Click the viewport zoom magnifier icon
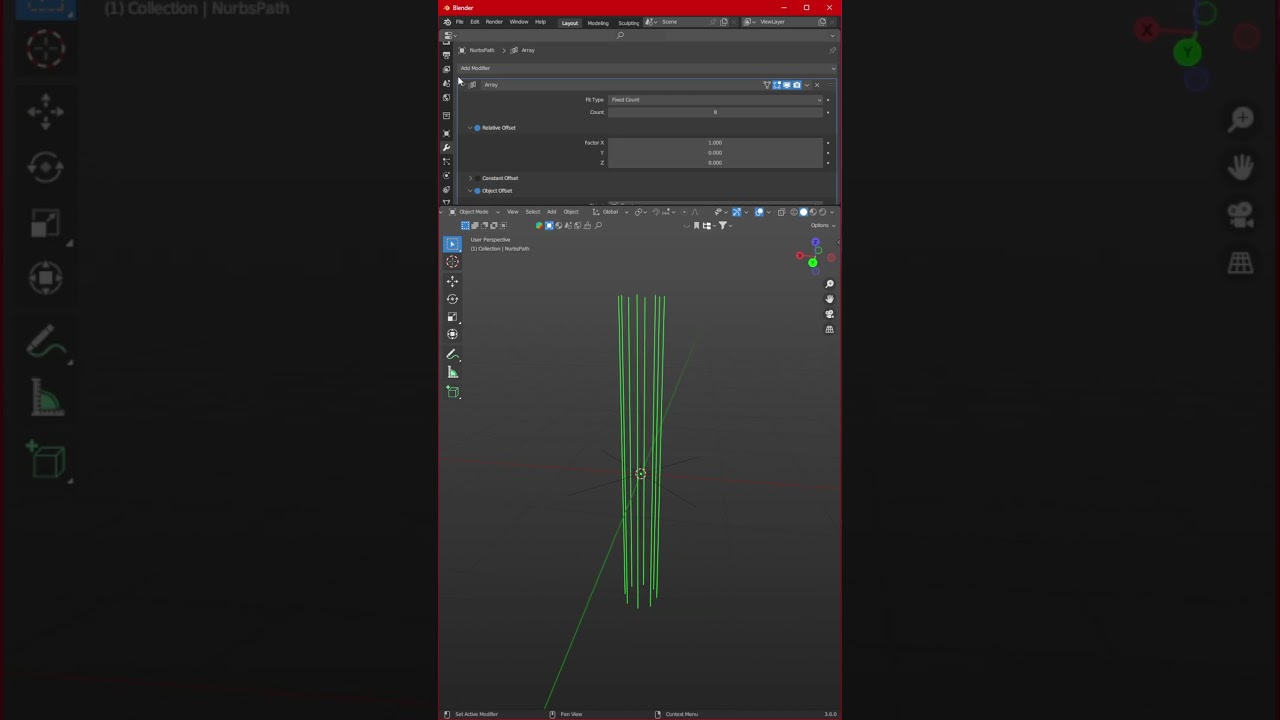Screen dimensions: 1280x720 pos(829,284)
